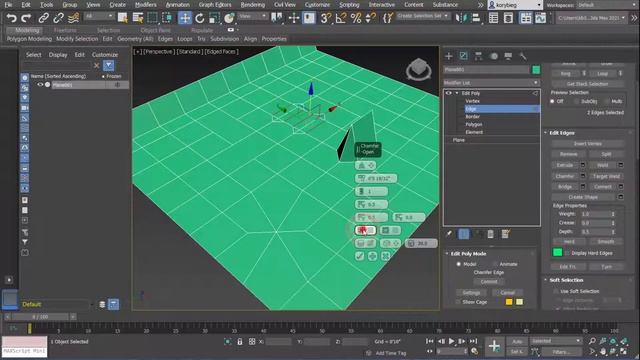Click the Redo arrow icon
The image size is (640, 360).
coord(26,18)
